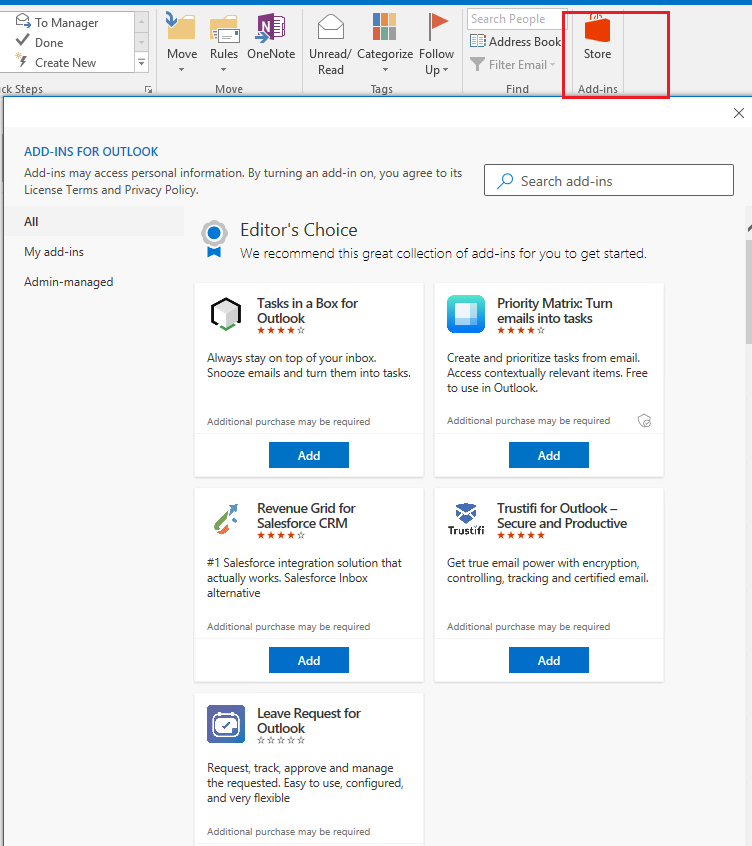Open Priority Matrix: Turn emails into tasks title
This screenshot has width=752, height=846.
(555, 311)
